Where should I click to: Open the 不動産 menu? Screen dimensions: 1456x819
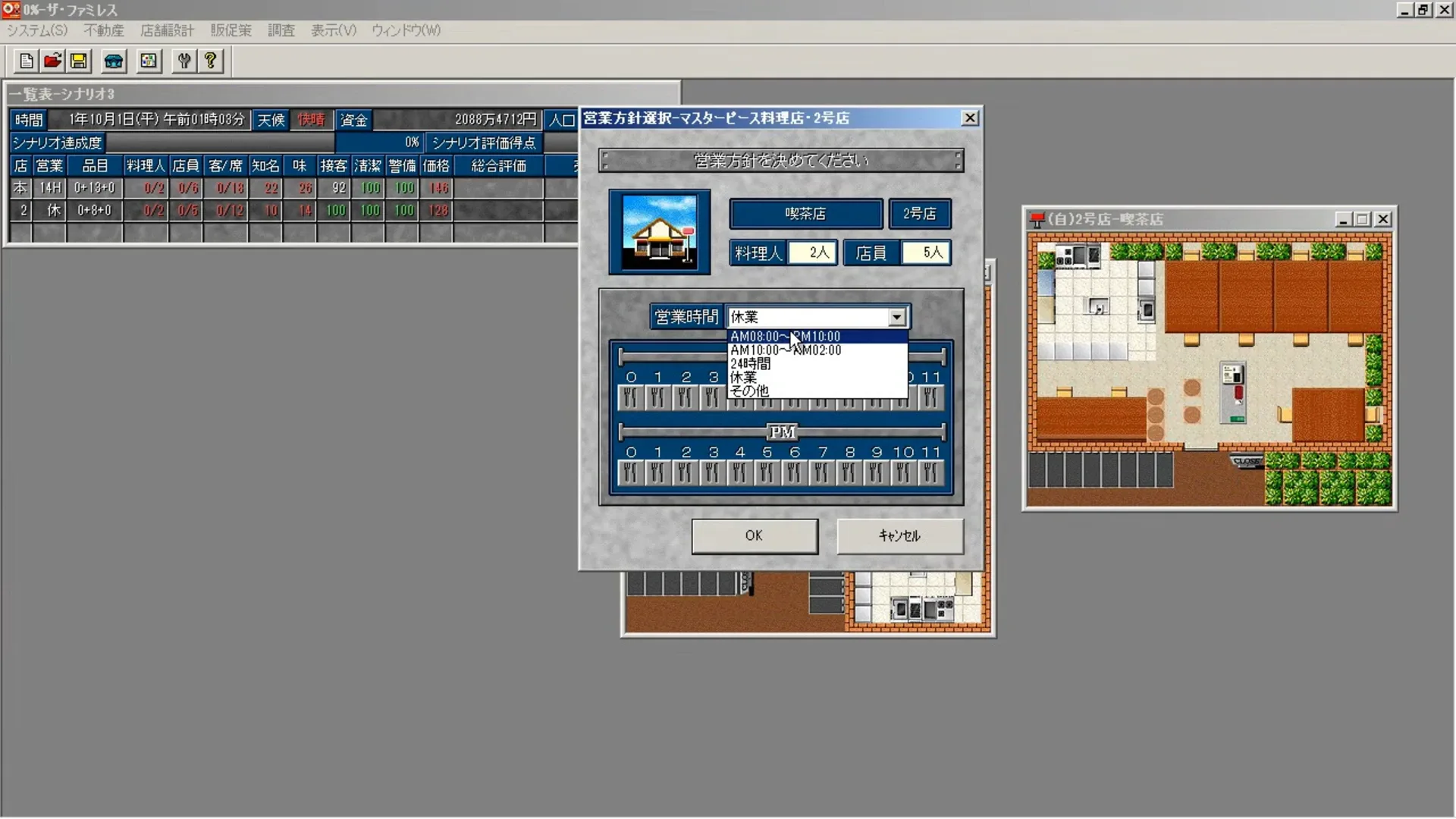click(104, 30)
